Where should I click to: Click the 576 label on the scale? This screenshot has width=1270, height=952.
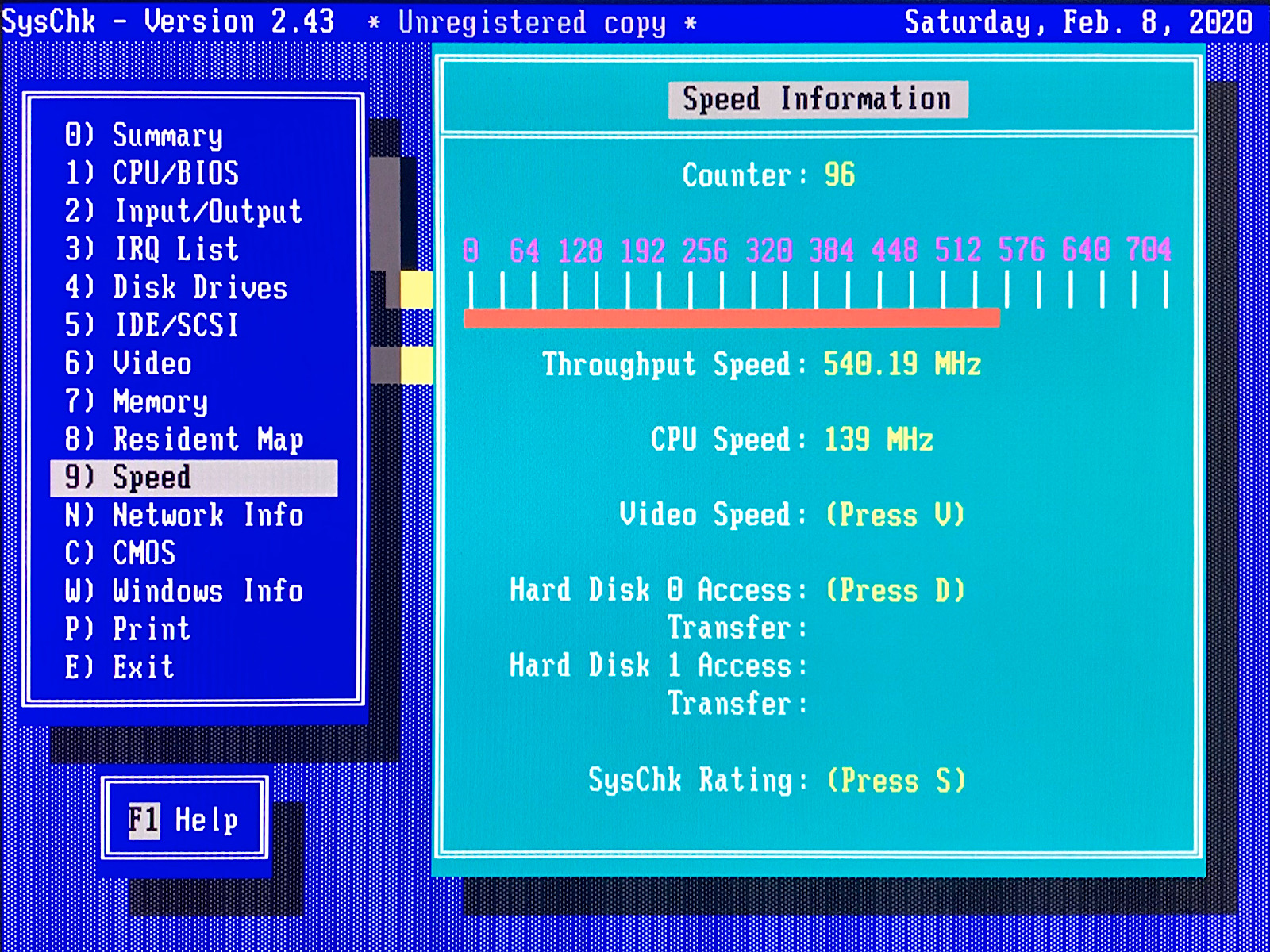tap(1022, 251)
